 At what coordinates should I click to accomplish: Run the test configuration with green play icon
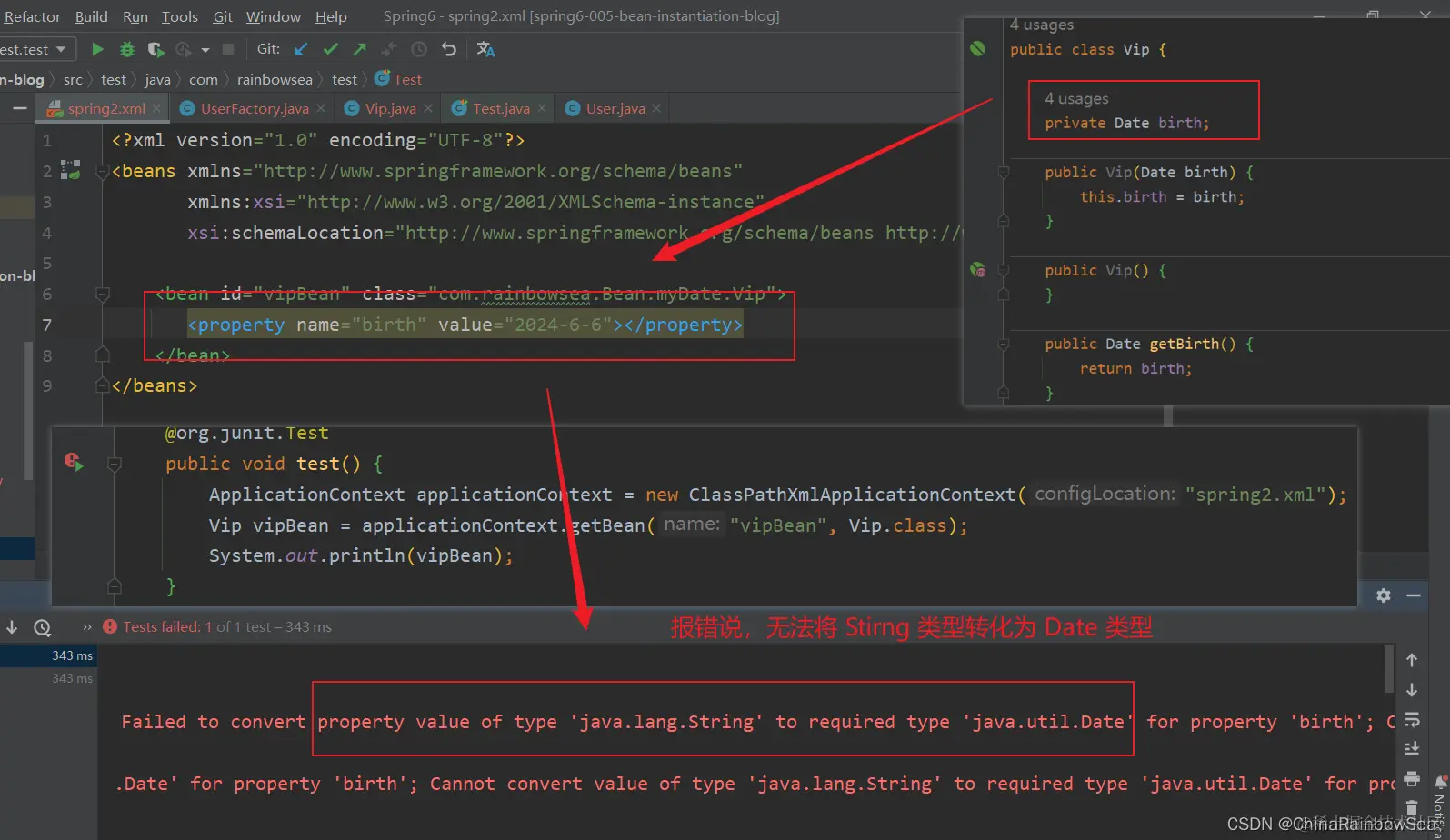[97, 49]
